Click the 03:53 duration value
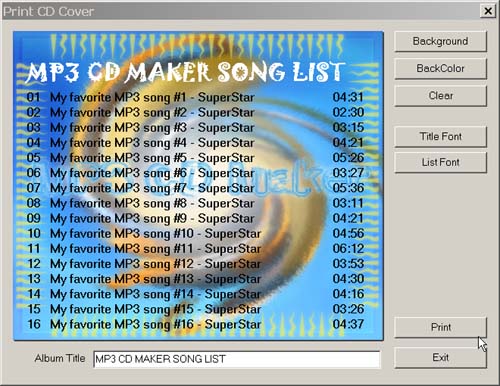 tap(348, 264)
